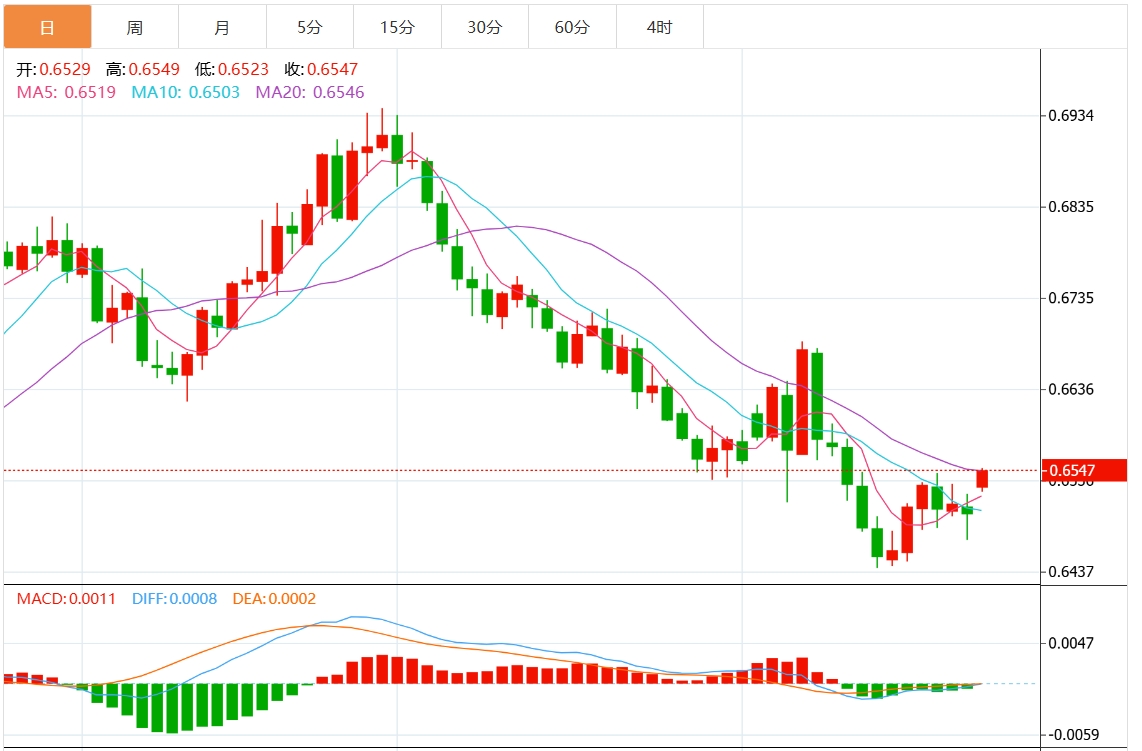Image resolution: width=1142 pixels, height=751 pixels.
Task: Select the 周 weekly timeframe tab
Action: 135,27
